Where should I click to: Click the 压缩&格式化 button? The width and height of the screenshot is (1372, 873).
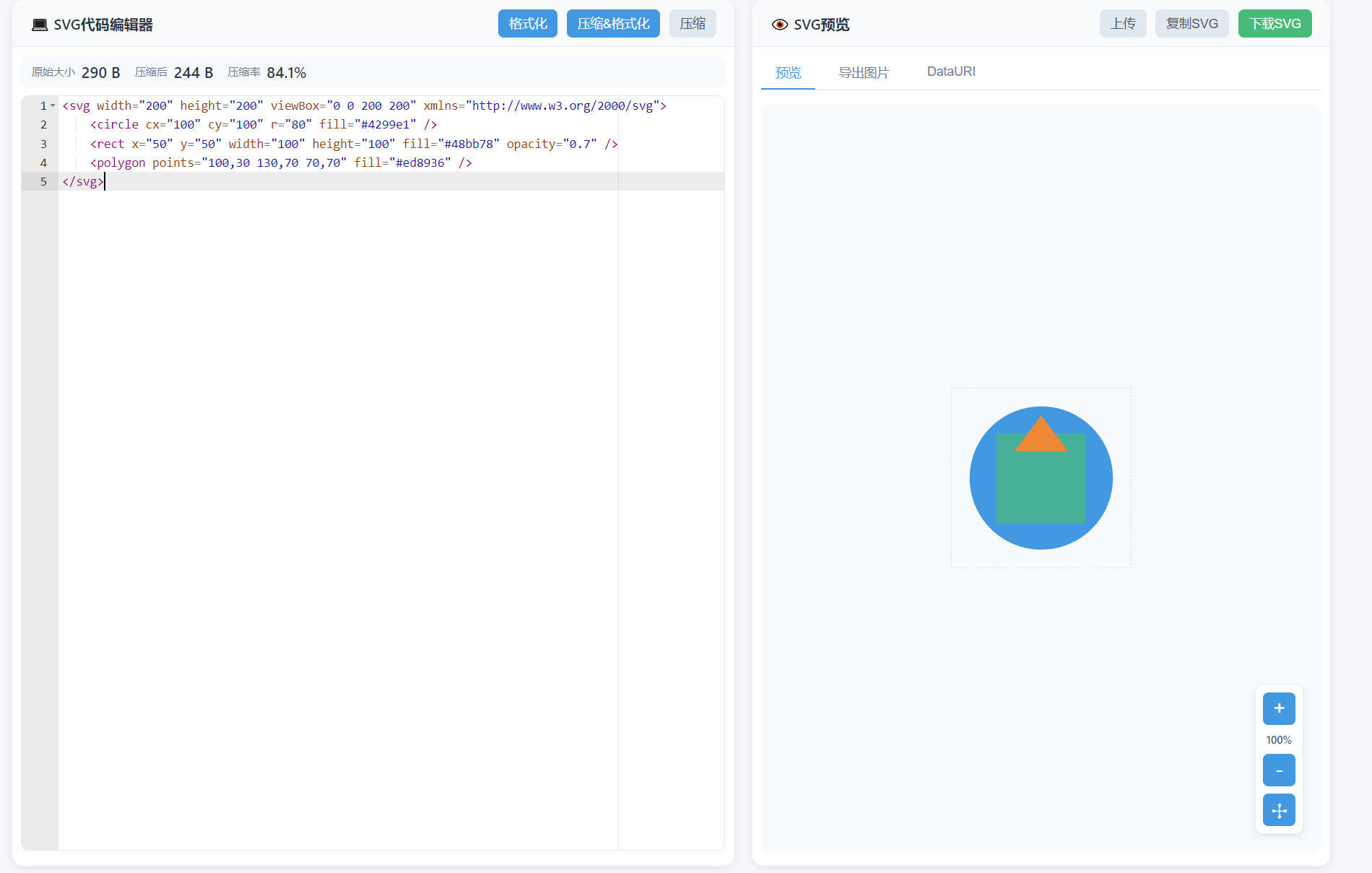(612, 23)
